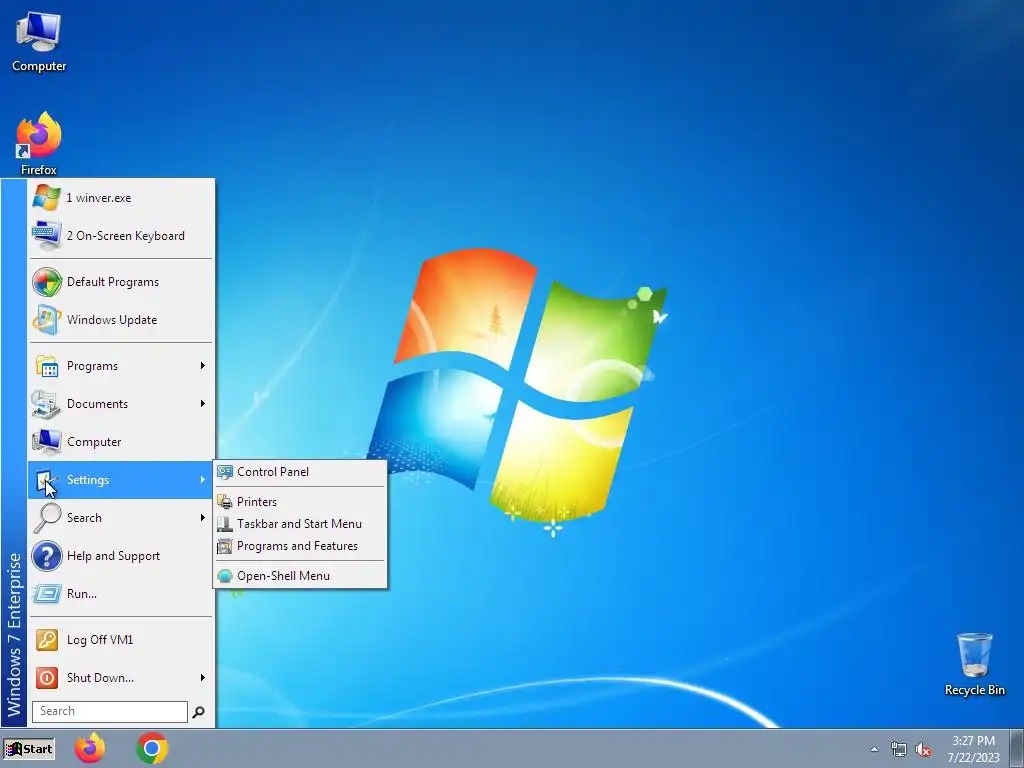Click the Log Off key icon

click(47, 640)
